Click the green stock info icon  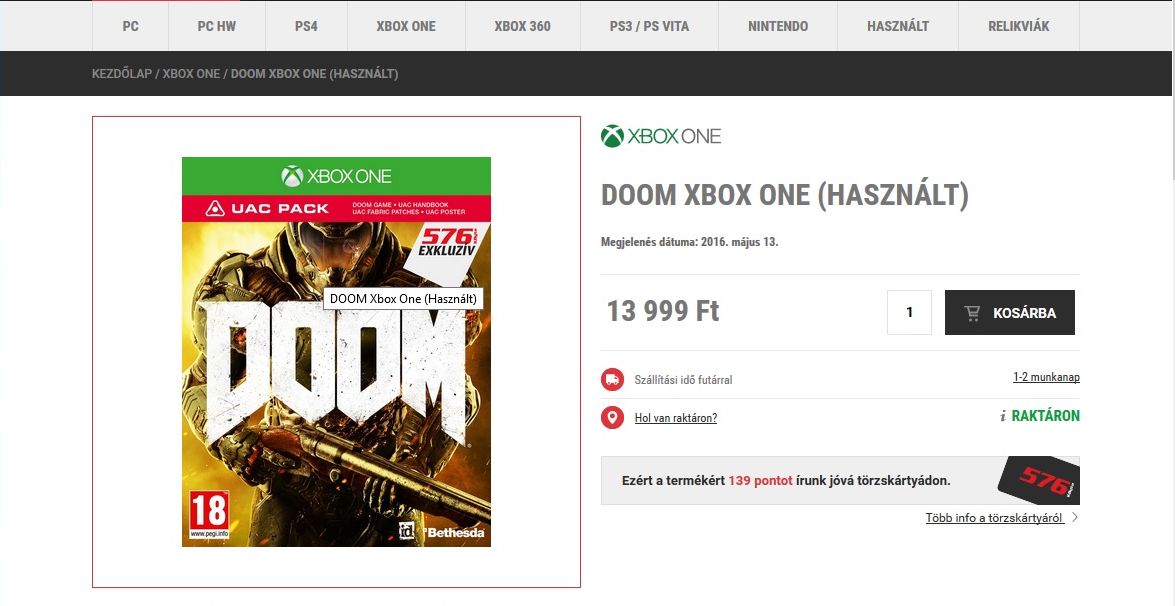click(1003, 417)
